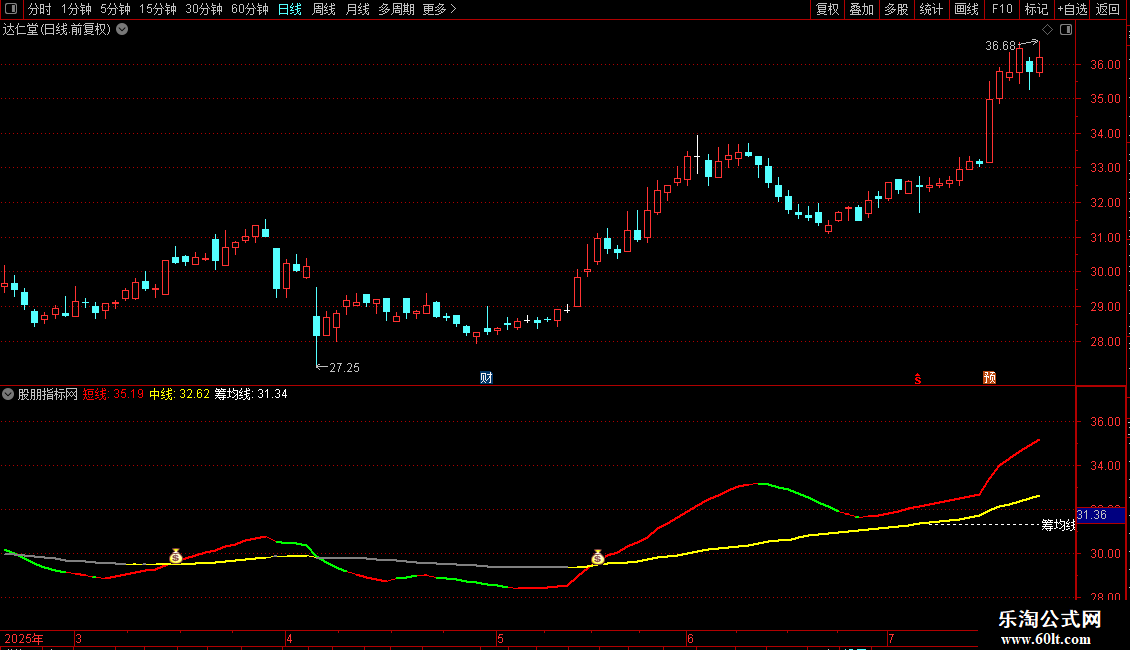Open the 画线 drawing tools

[x=966, y=9]
